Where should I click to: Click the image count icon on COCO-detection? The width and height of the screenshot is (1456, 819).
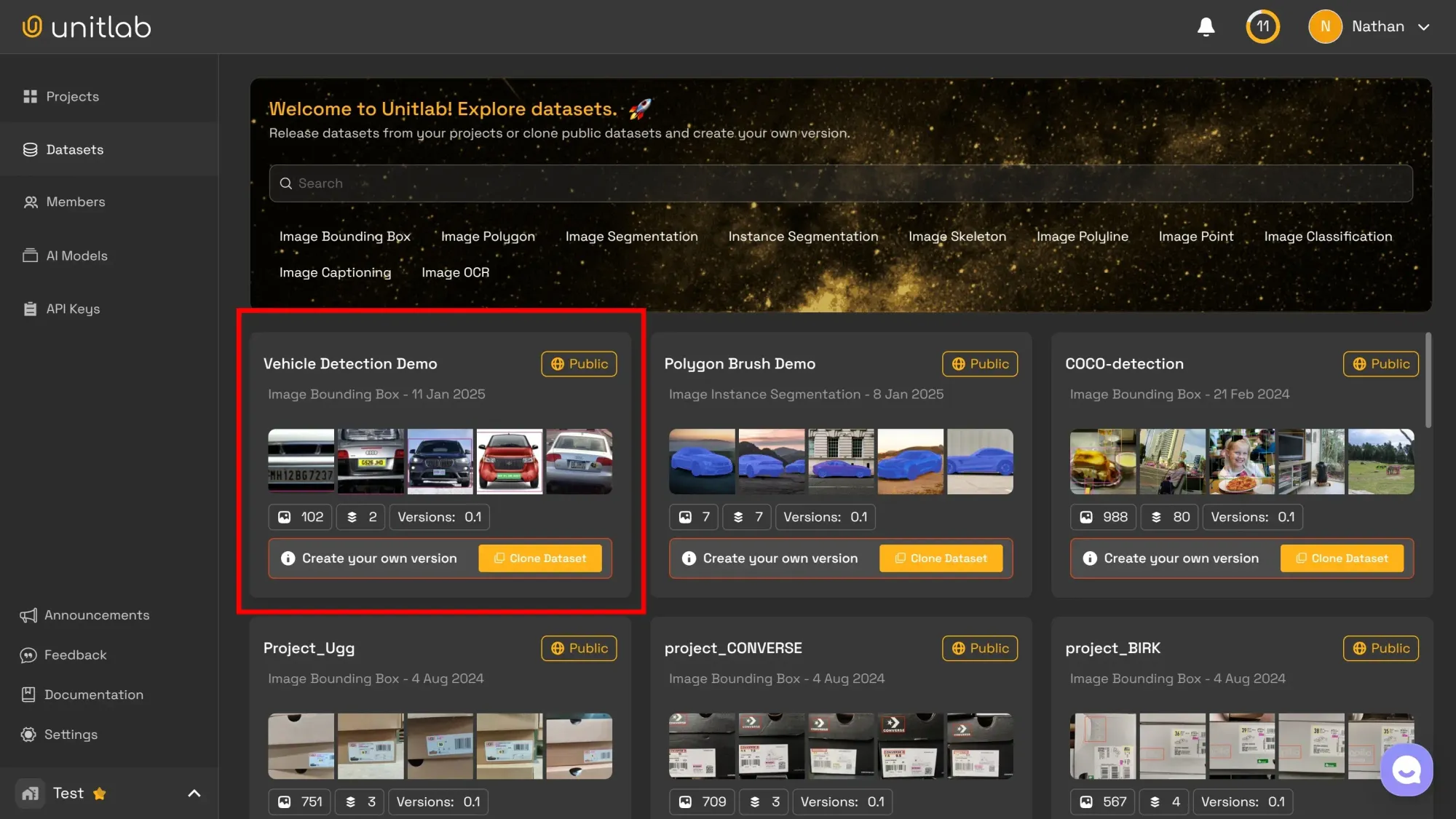1086,517
